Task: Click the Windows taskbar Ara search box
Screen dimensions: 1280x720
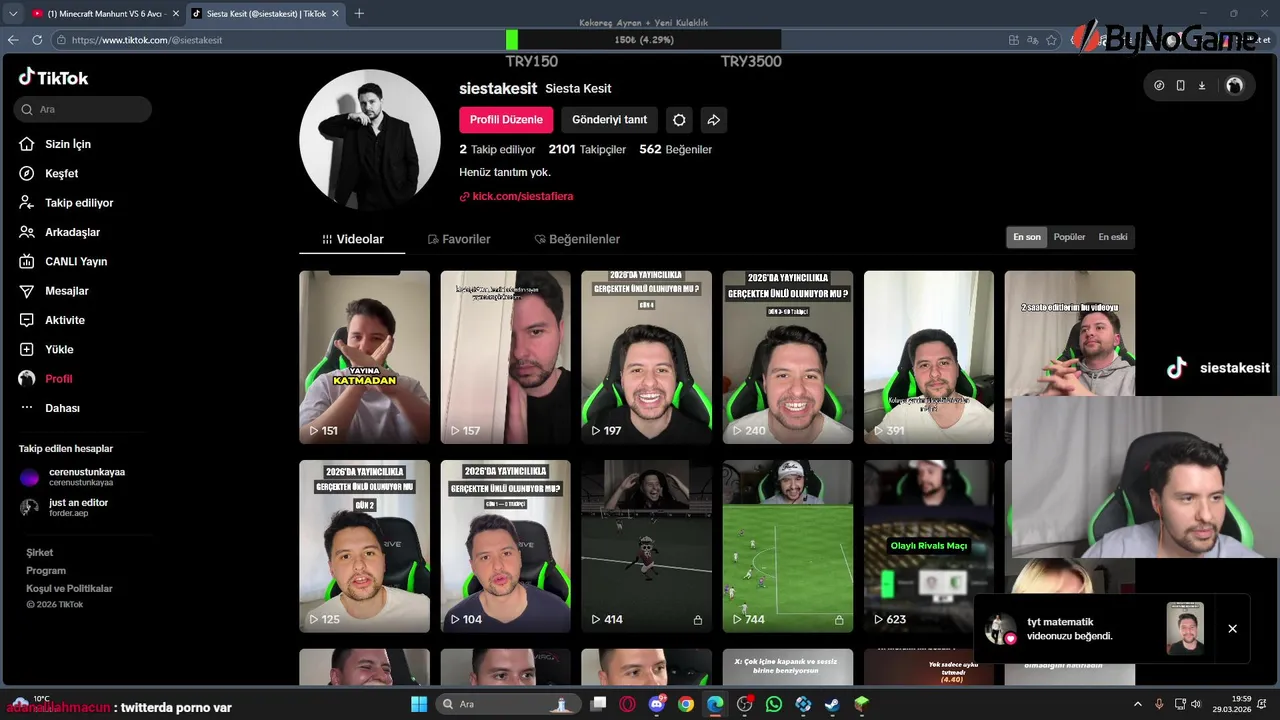Action: coord(508,704)
